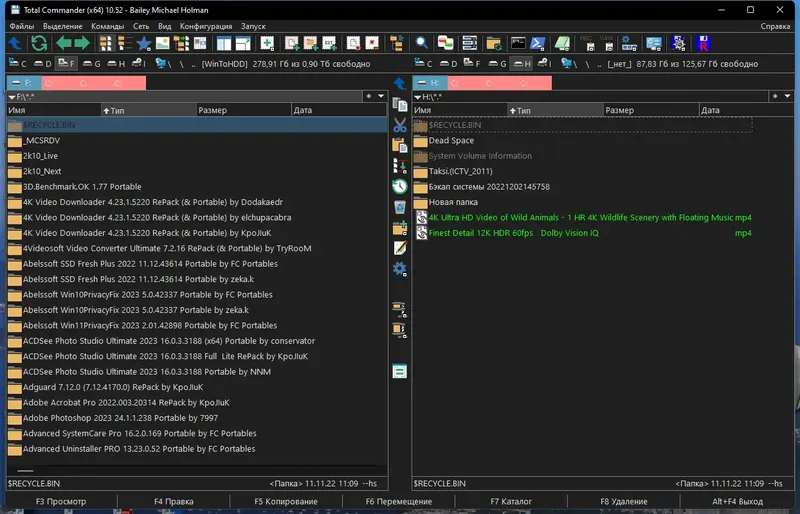
Task: Open right panel directory history arrow at right
Action: pos(787,96)
